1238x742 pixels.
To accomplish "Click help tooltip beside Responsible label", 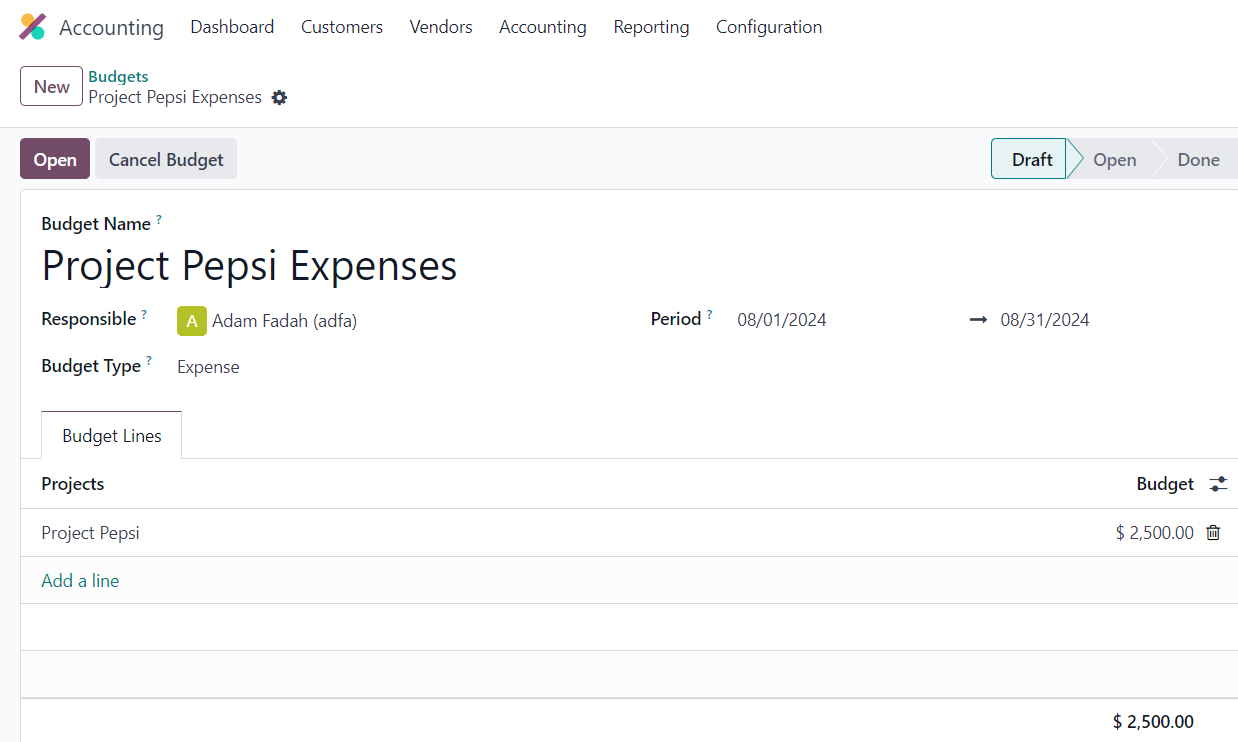I will 144,314.
